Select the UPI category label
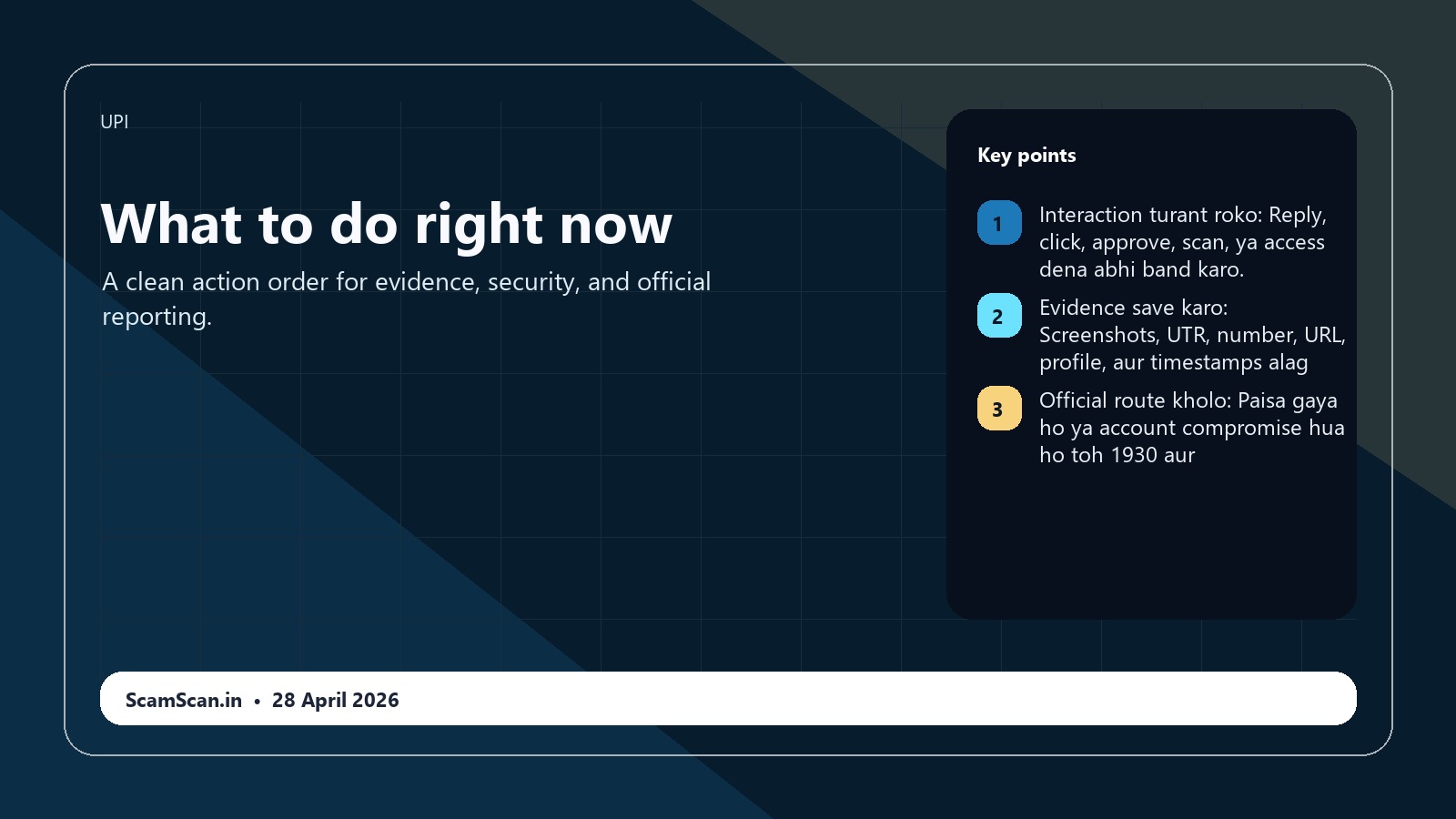Viewport: 1456px width, 819px height. tap(114, 122)
